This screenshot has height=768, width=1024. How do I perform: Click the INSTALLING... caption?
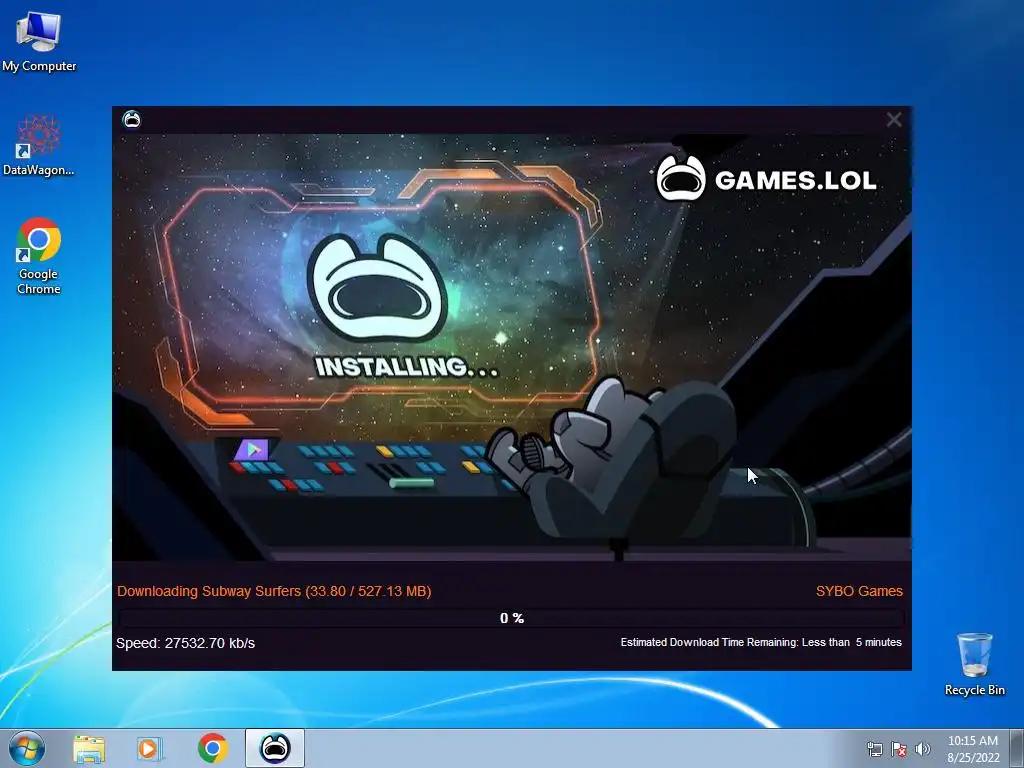(x=407, y=367)
